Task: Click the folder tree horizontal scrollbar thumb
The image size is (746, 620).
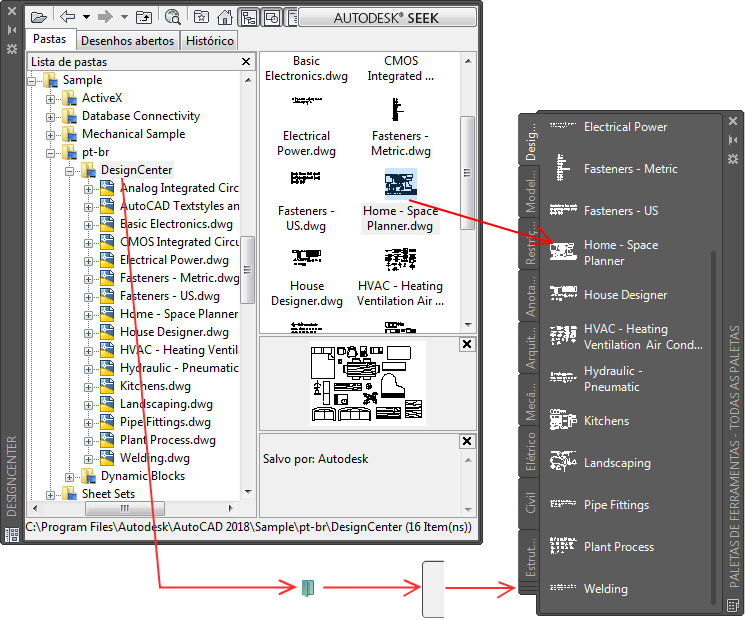Action: pyautogui.click(x=125, y=508)
